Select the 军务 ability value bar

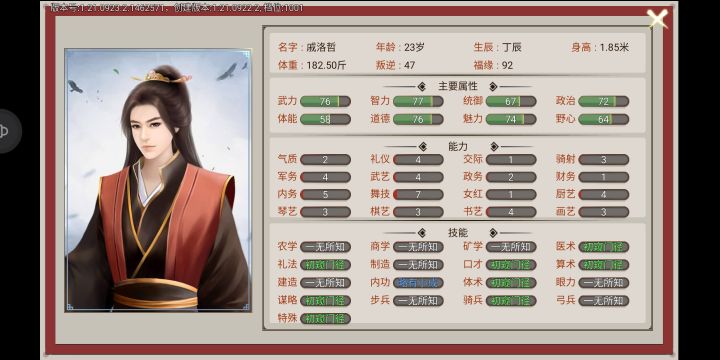pos(326,177)
